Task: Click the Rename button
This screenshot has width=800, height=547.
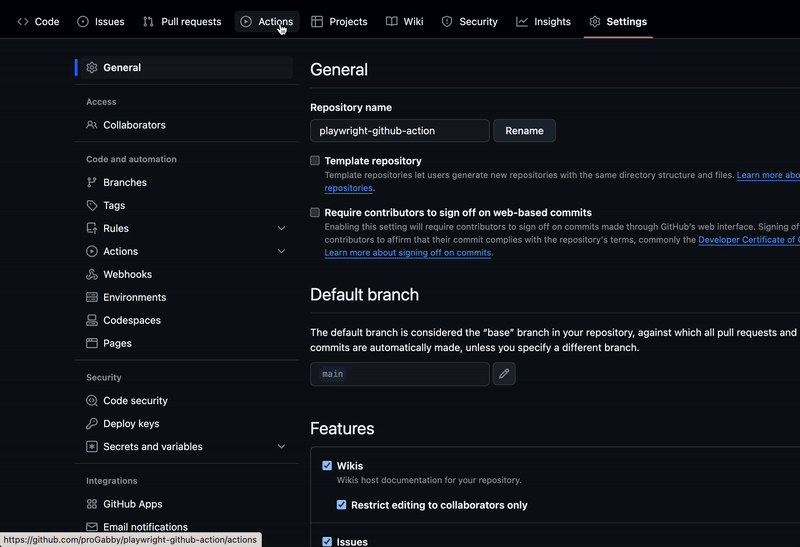Action: (524, 131)
